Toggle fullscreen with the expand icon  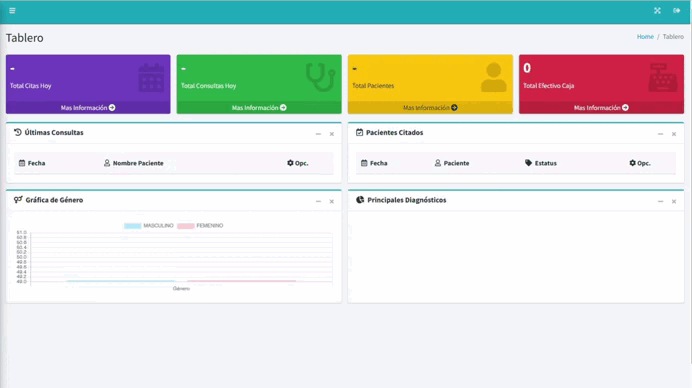tap(657, 11)
